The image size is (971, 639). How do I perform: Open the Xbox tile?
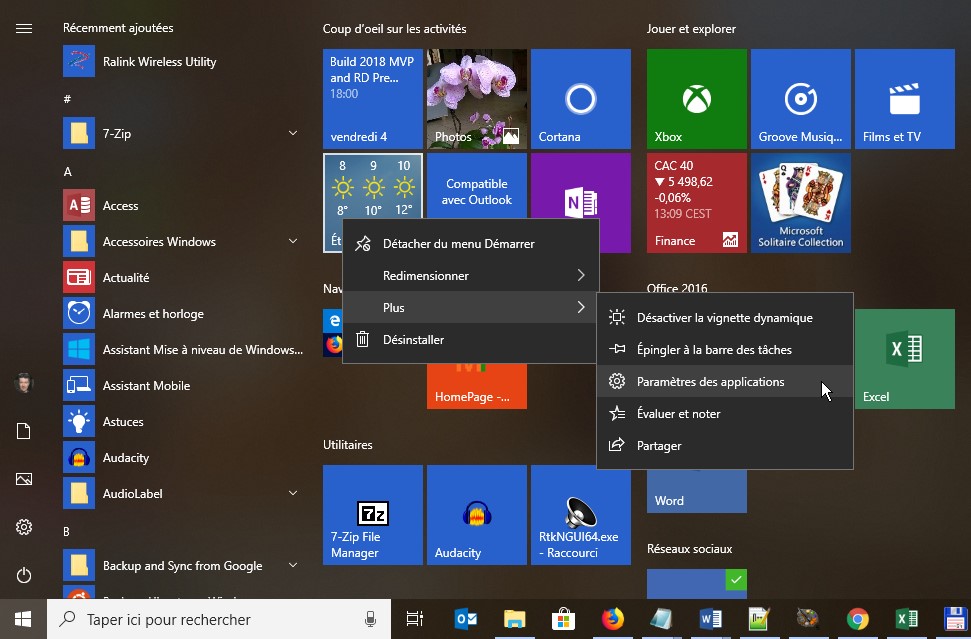point(696,99)
